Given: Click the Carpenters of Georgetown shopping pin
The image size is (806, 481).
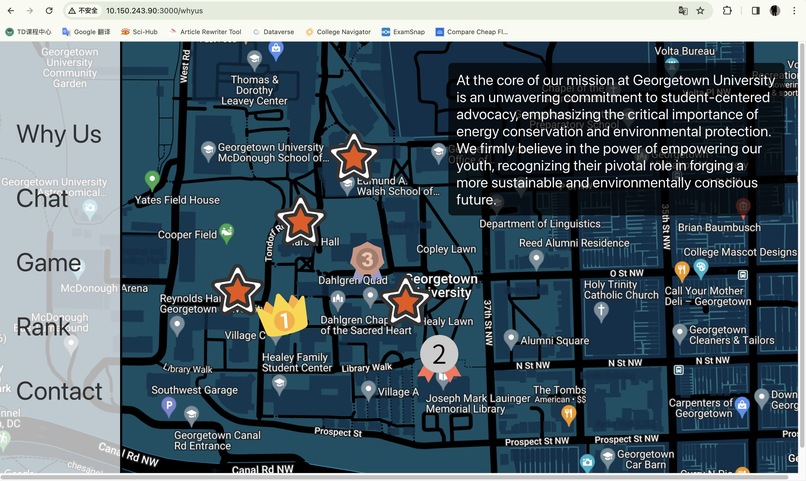Looking at the screenshot, I should click(741, 406).
